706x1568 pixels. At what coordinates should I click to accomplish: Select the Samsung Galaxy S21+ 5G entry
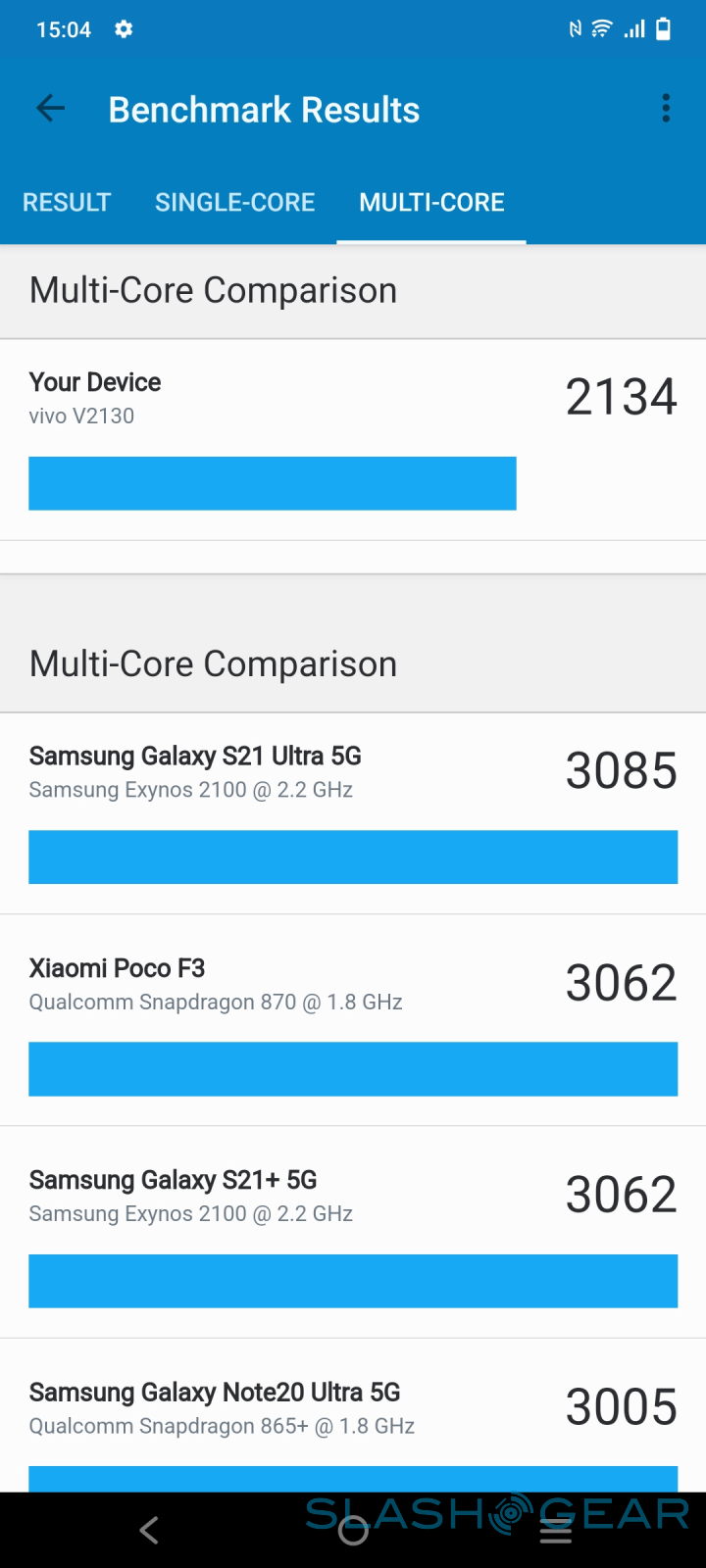[x=353, y=1237]
